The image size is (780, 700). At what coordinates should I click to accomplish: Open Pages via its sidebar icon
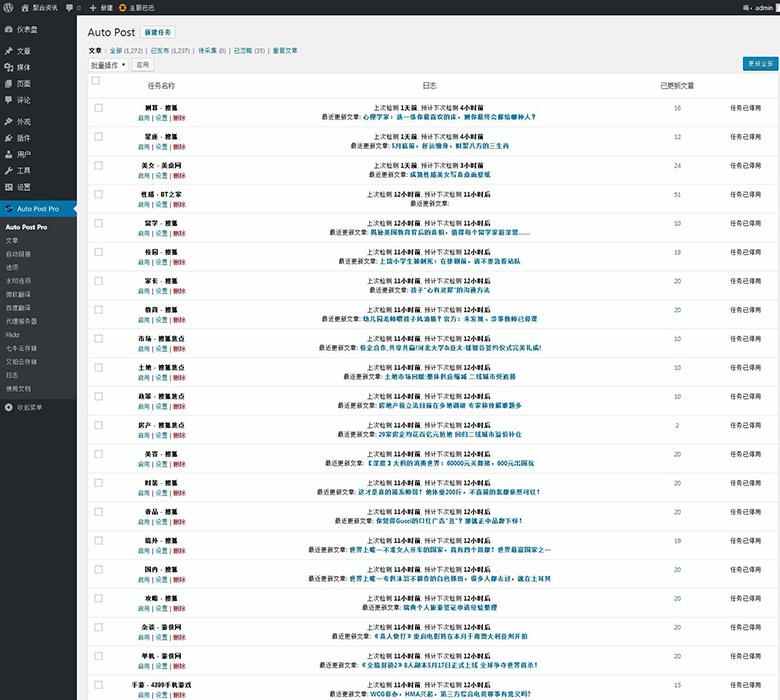click(8, 84)
